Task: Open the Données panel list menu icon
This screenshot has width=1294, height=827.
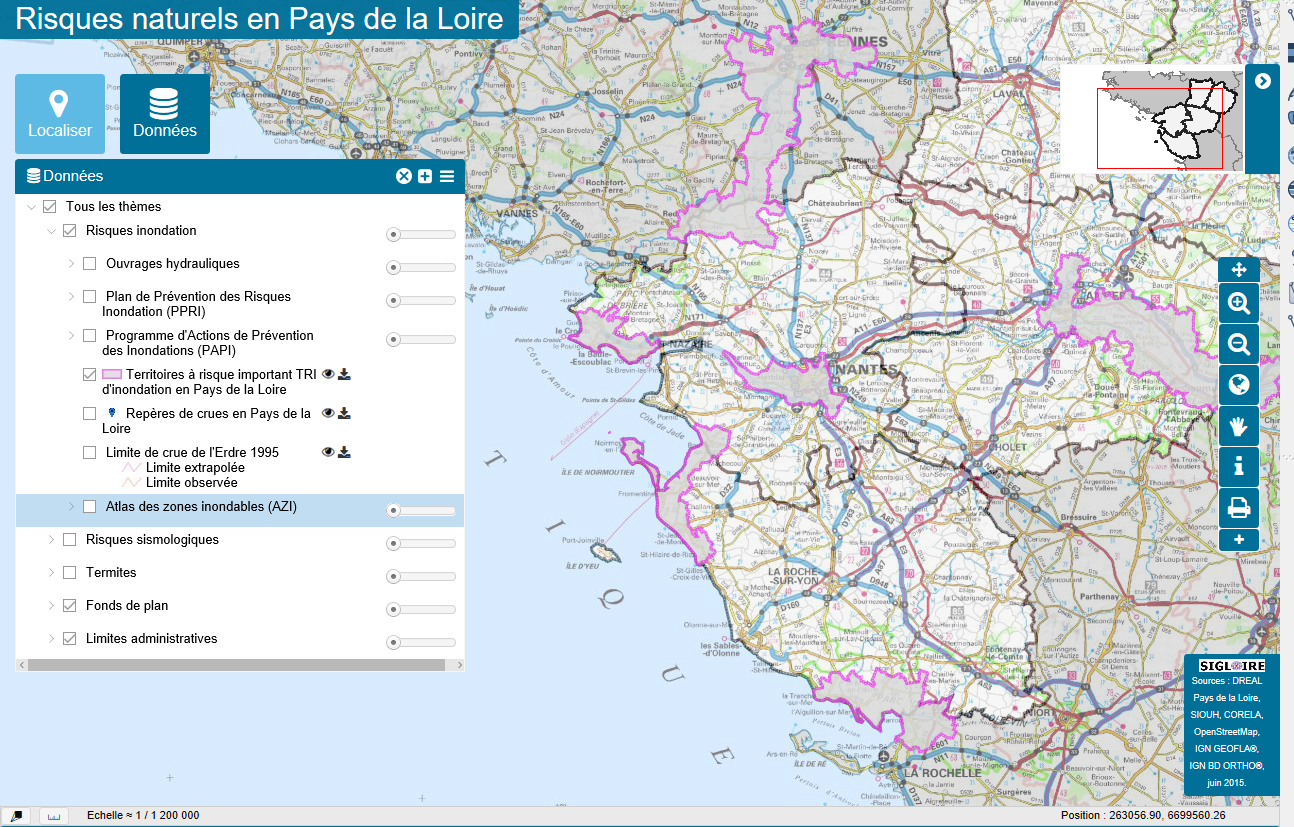Action: click(447, 176)
